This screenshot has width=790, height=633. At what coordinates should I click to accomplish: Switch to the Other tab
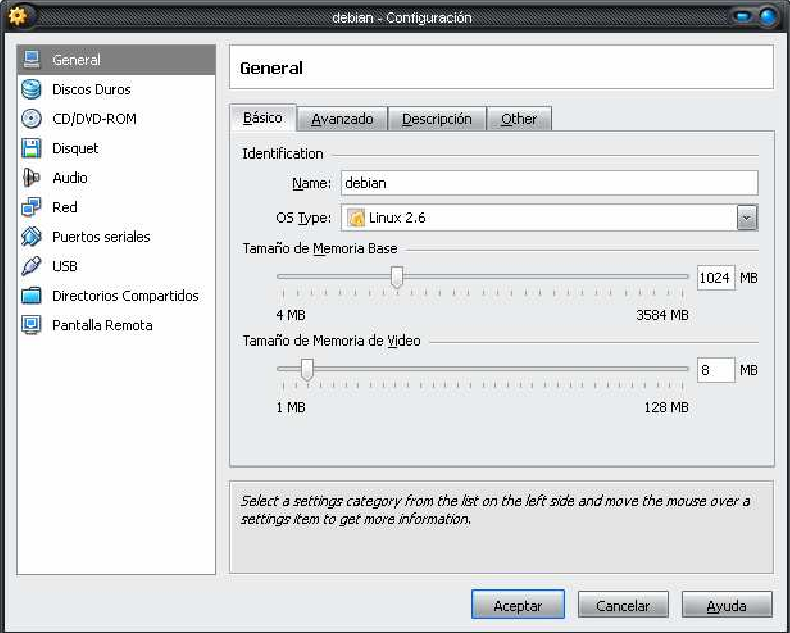(x=519, y=119)
